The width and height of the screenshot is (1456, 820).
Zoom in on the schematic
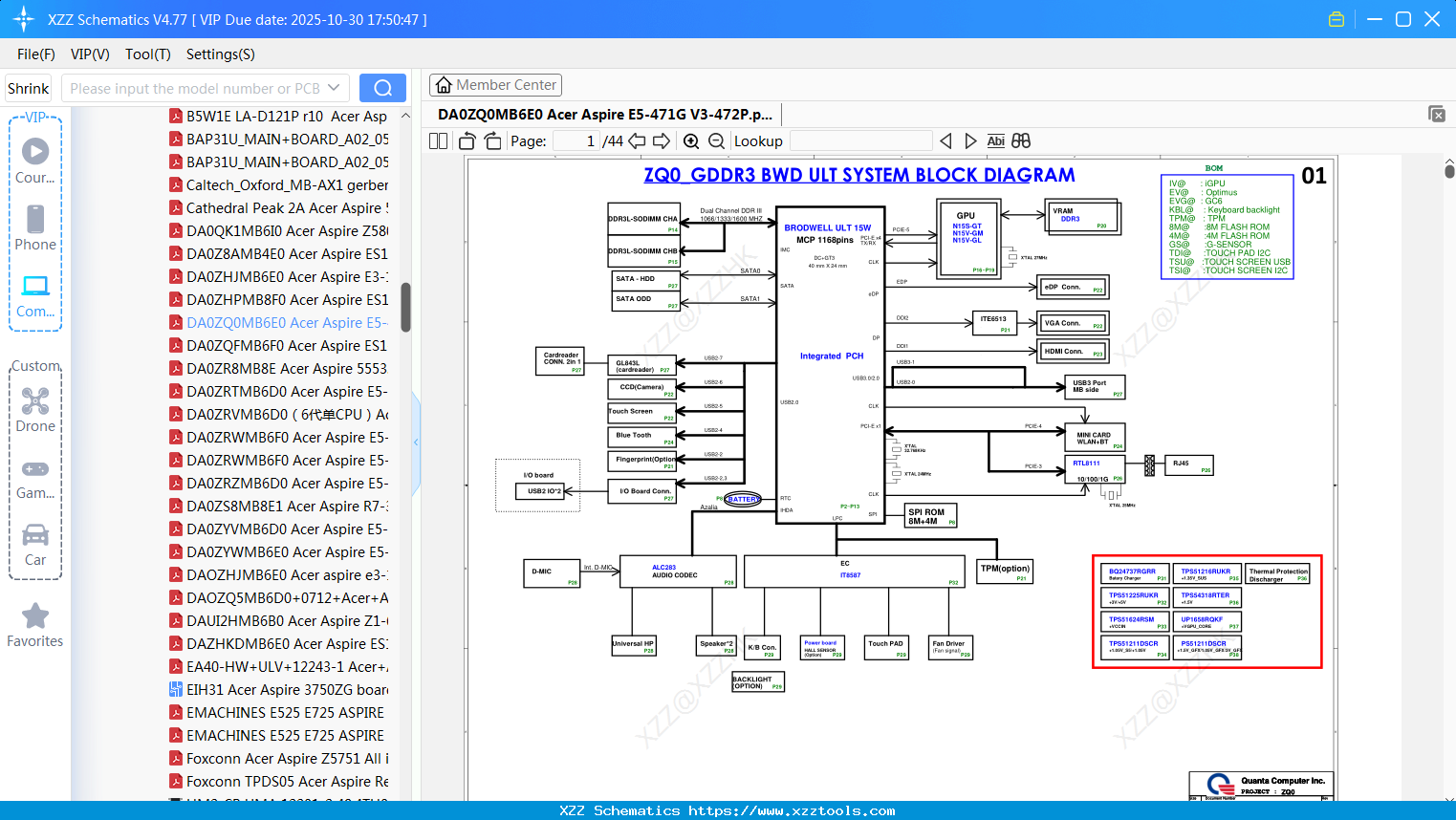(x=691, y=140)
